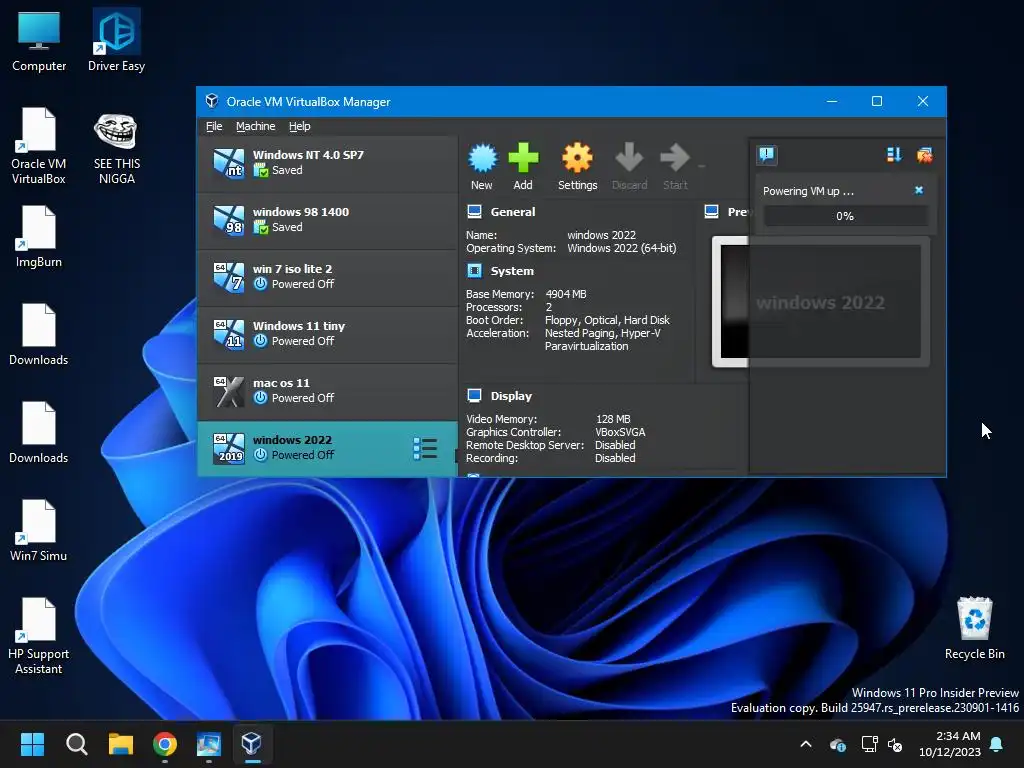Viewport: 1024px width, 768px height.
Task: Click the Base Memory value 4904 MB
Action: (566, 294)
